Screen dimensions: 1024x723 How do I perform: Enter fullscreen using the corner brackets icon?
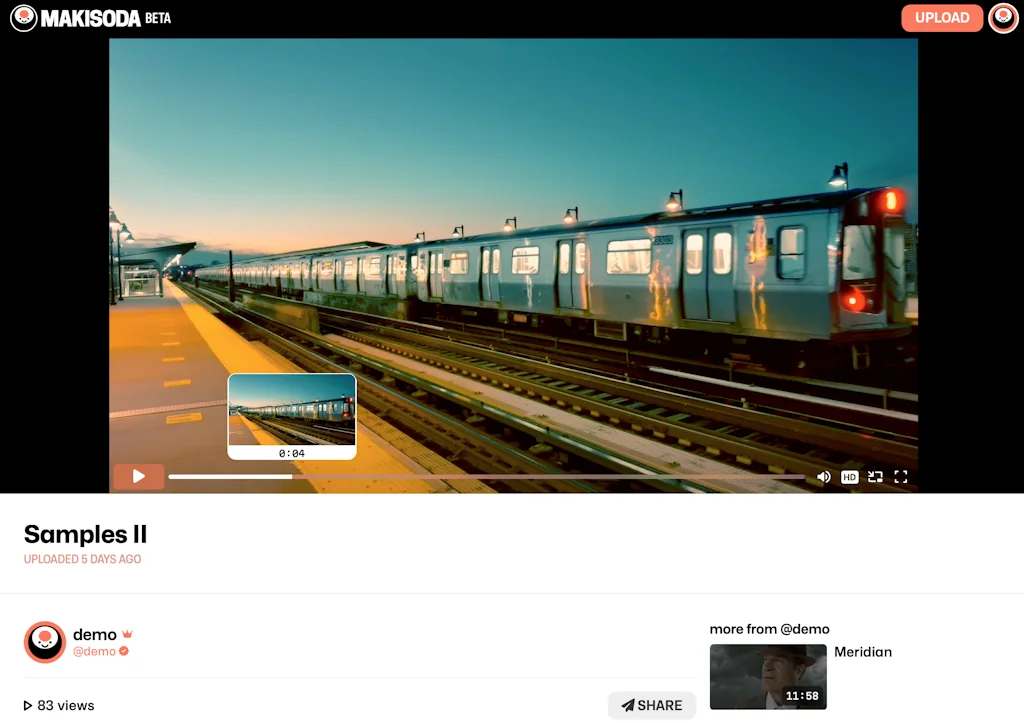[900, 477]
